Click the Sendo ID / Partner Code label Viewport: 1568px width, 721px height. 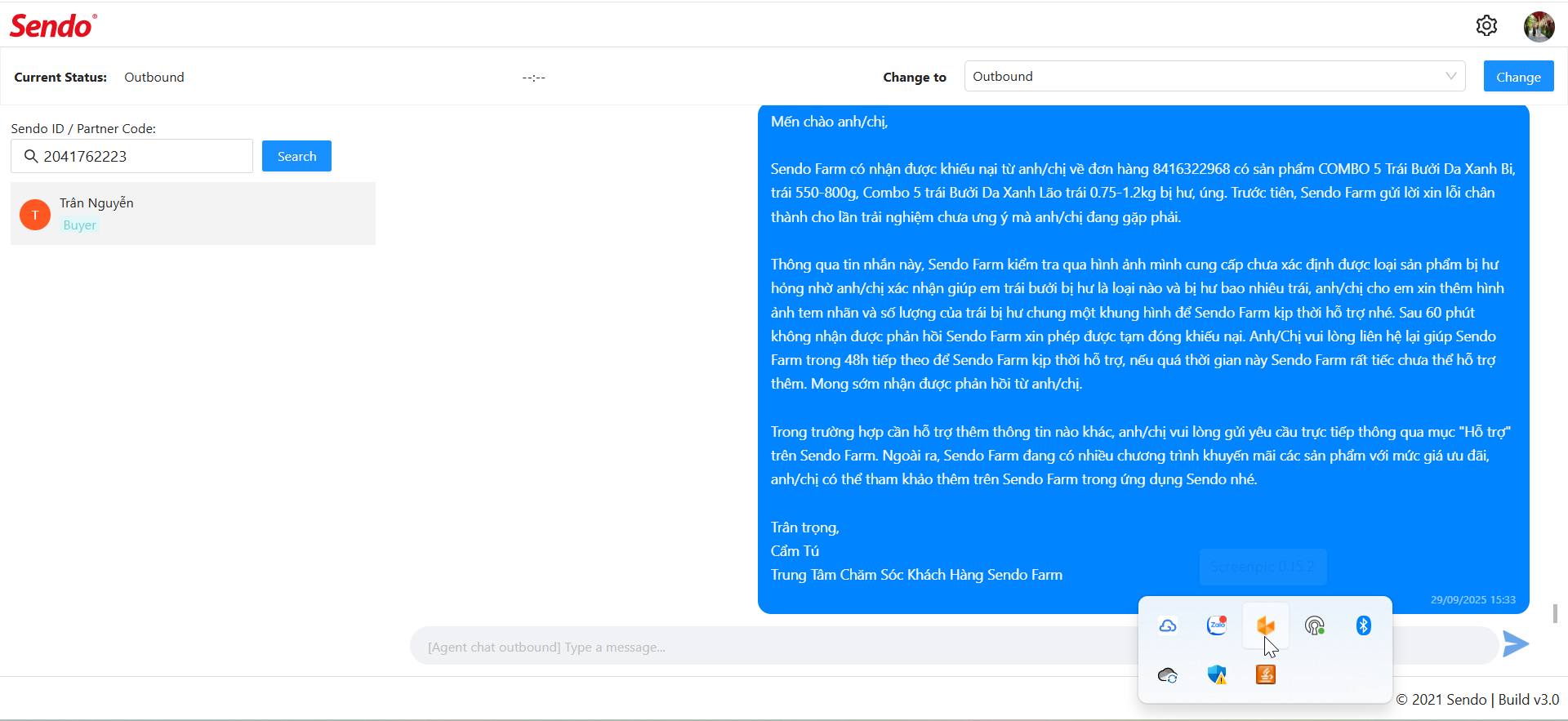coord(83,128)
